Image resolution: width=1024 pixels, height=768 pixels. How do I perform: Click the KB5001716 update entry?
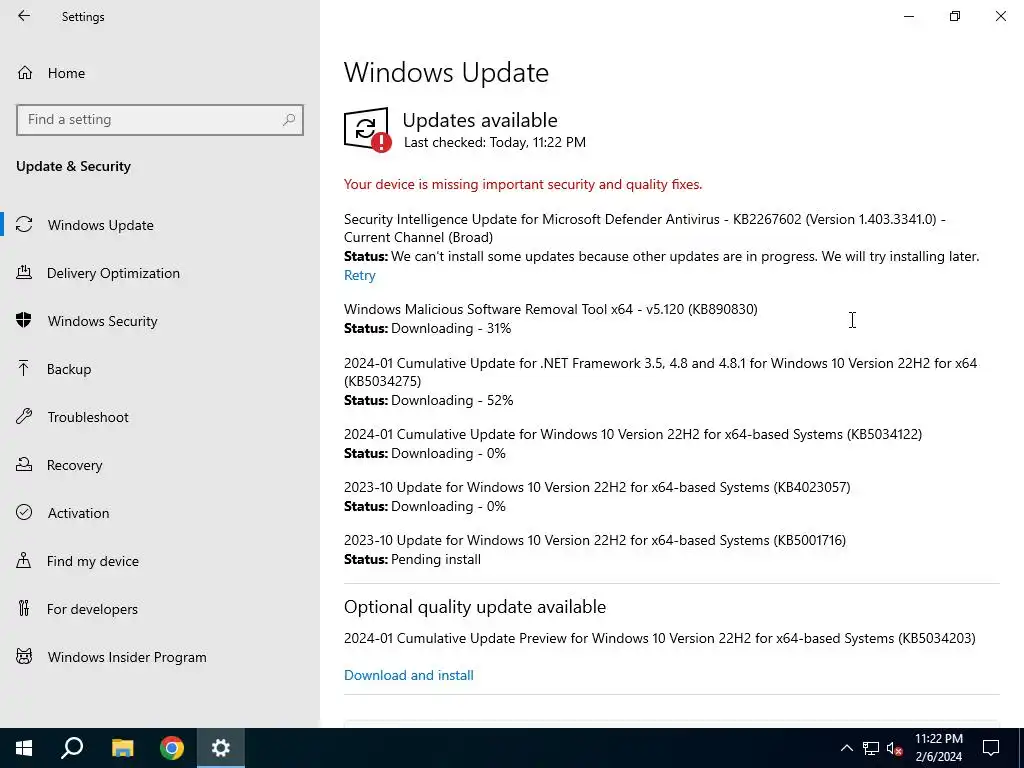tap(595, 539)
